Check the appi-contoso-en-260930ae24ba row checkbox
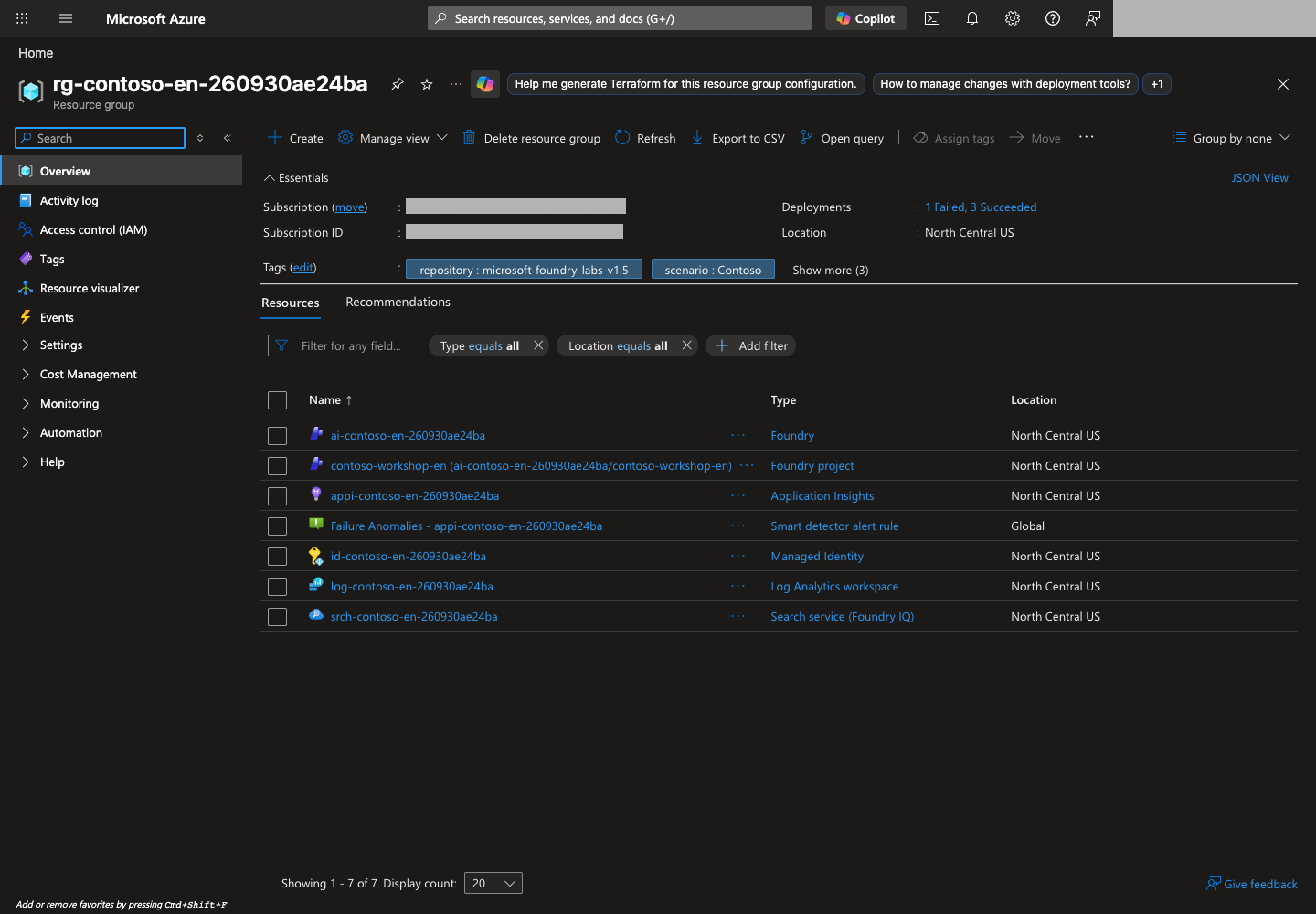The image size is (1316, 914). (x=278, y=496)
